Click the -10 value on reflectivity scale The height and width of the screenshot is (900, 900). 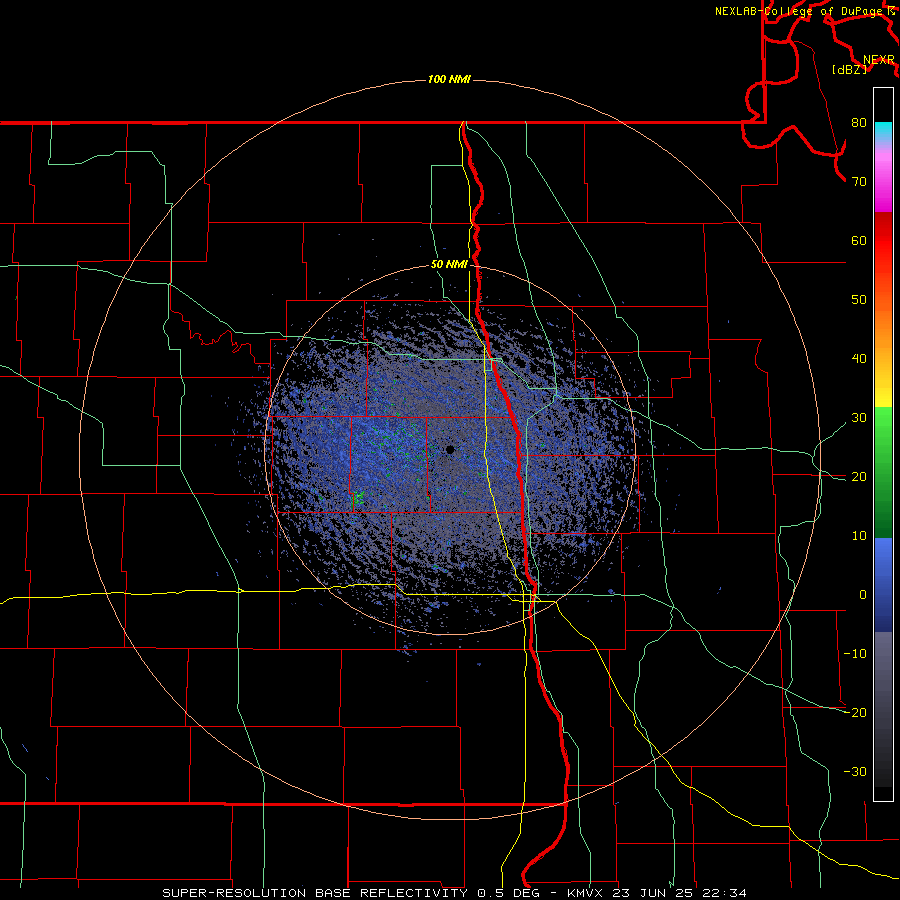(855, 654)
